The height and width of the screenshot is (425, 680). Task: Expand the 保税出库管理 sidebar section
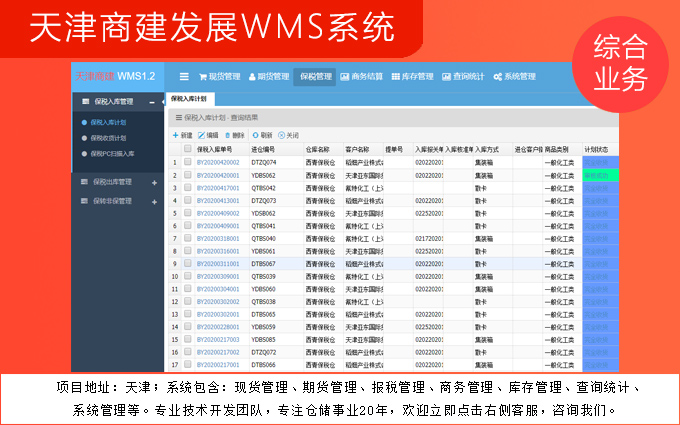point(153,183)
